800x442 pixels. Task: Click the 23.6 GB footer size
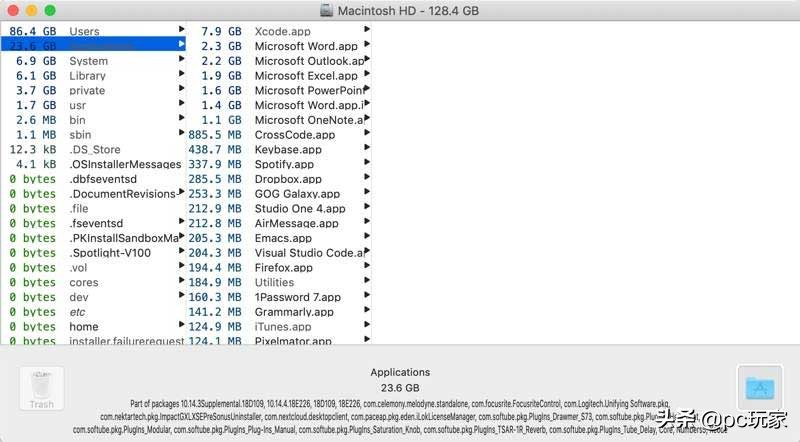click(400, 388)
